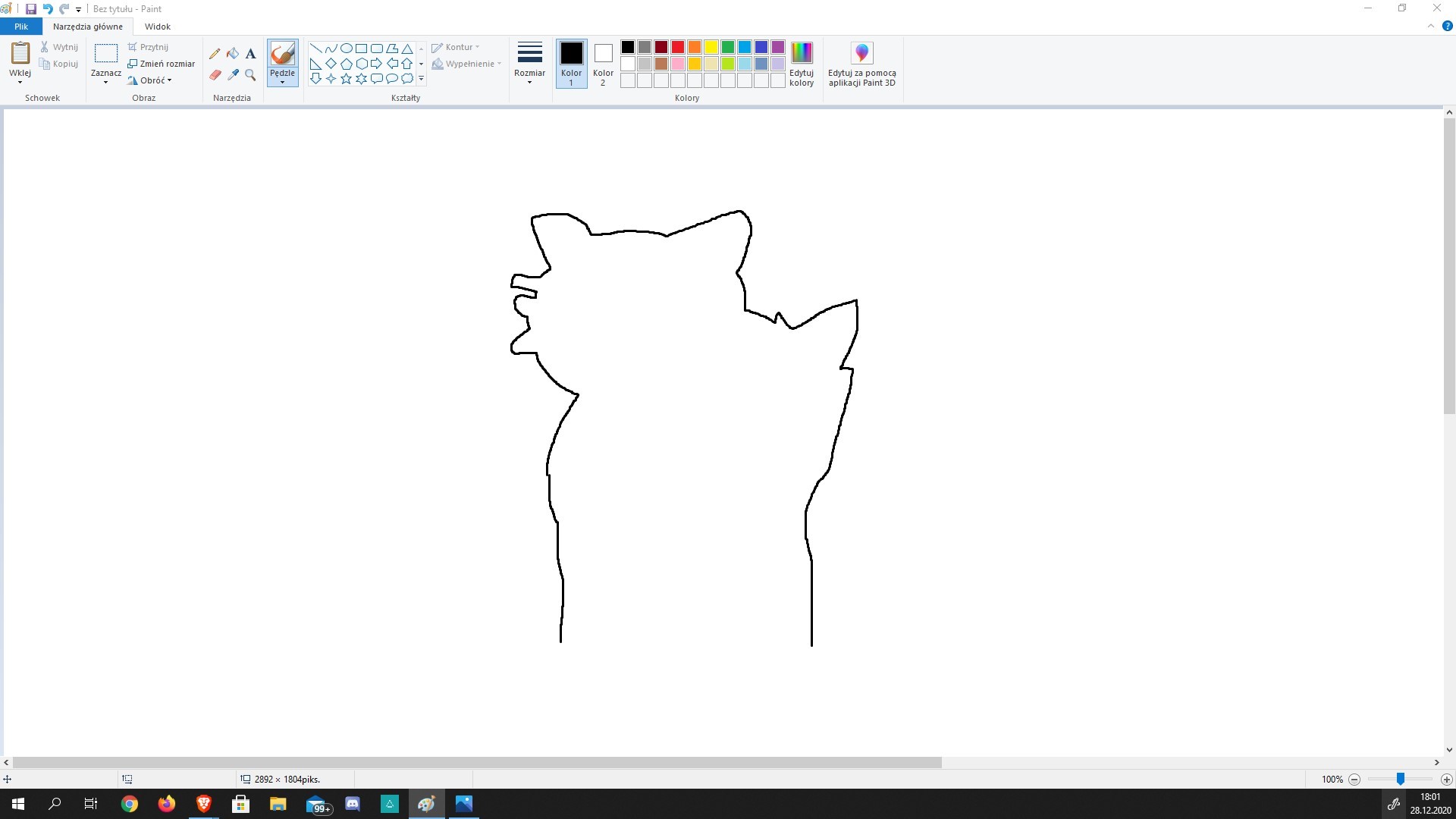Open File Explorer from taskbar
This screenshot has height=819, width=1456.
tap(278, 804)
